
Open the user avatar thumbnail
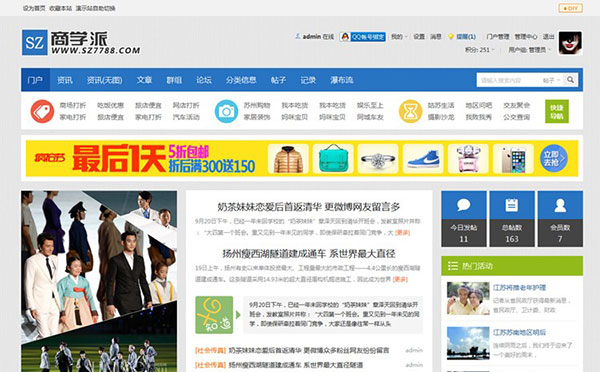coord(570,43)
